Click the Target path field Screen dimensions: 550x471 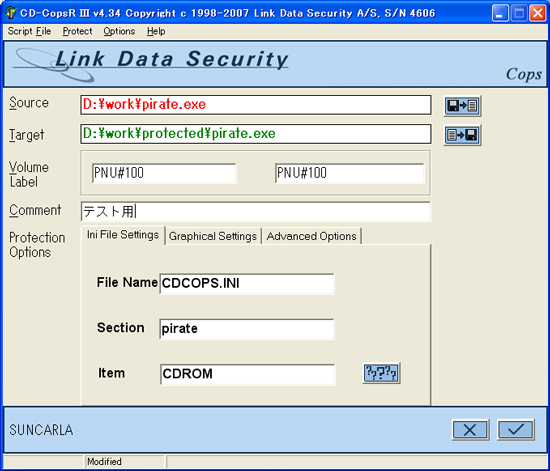click(x=256, y=134)
